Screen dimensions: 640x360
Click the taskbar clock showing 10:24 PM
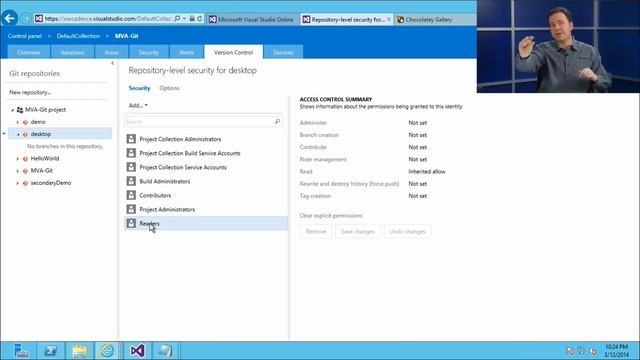point(616,351)
